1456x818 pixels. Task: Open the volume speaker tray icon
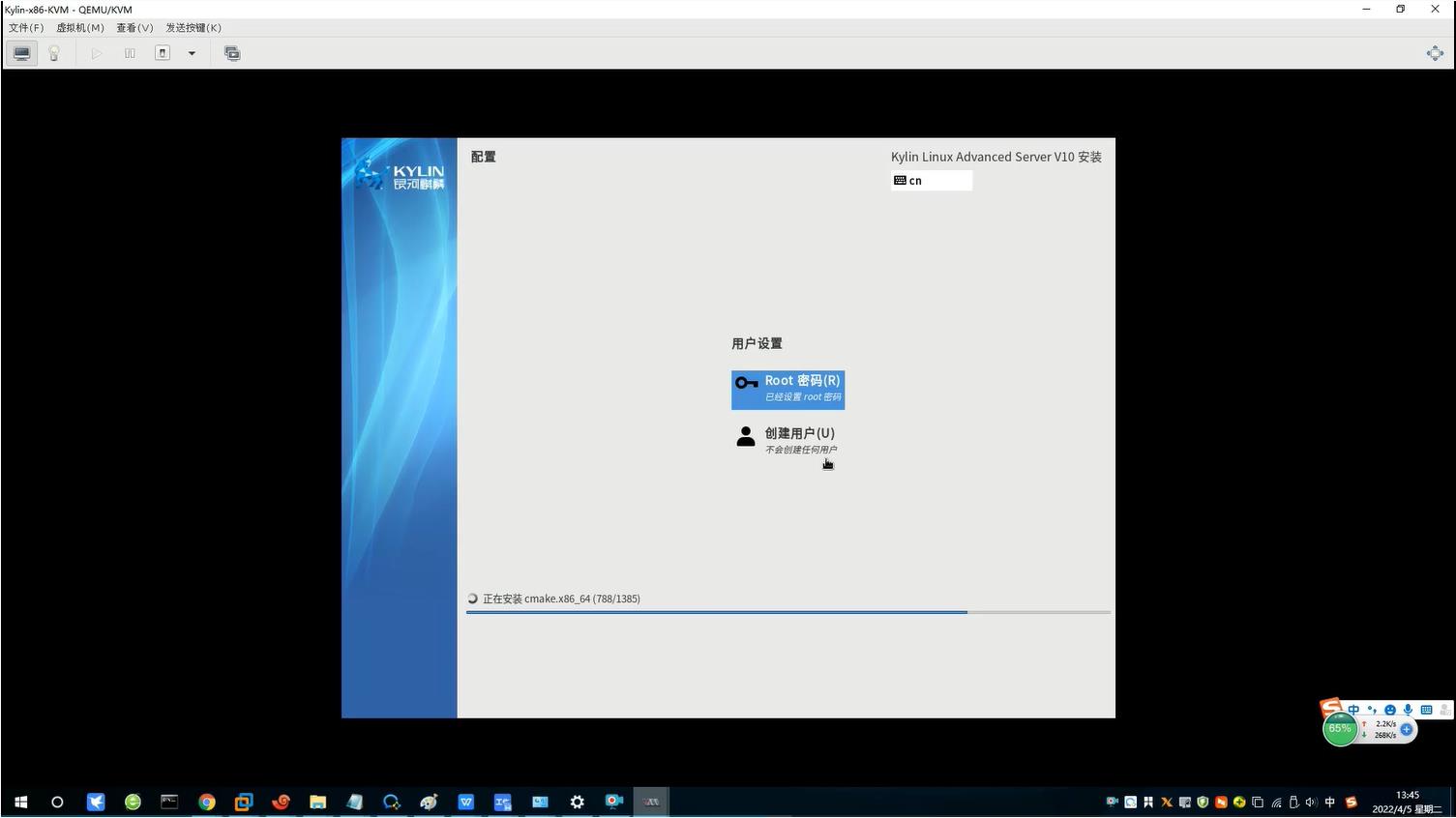point(1311,802)
